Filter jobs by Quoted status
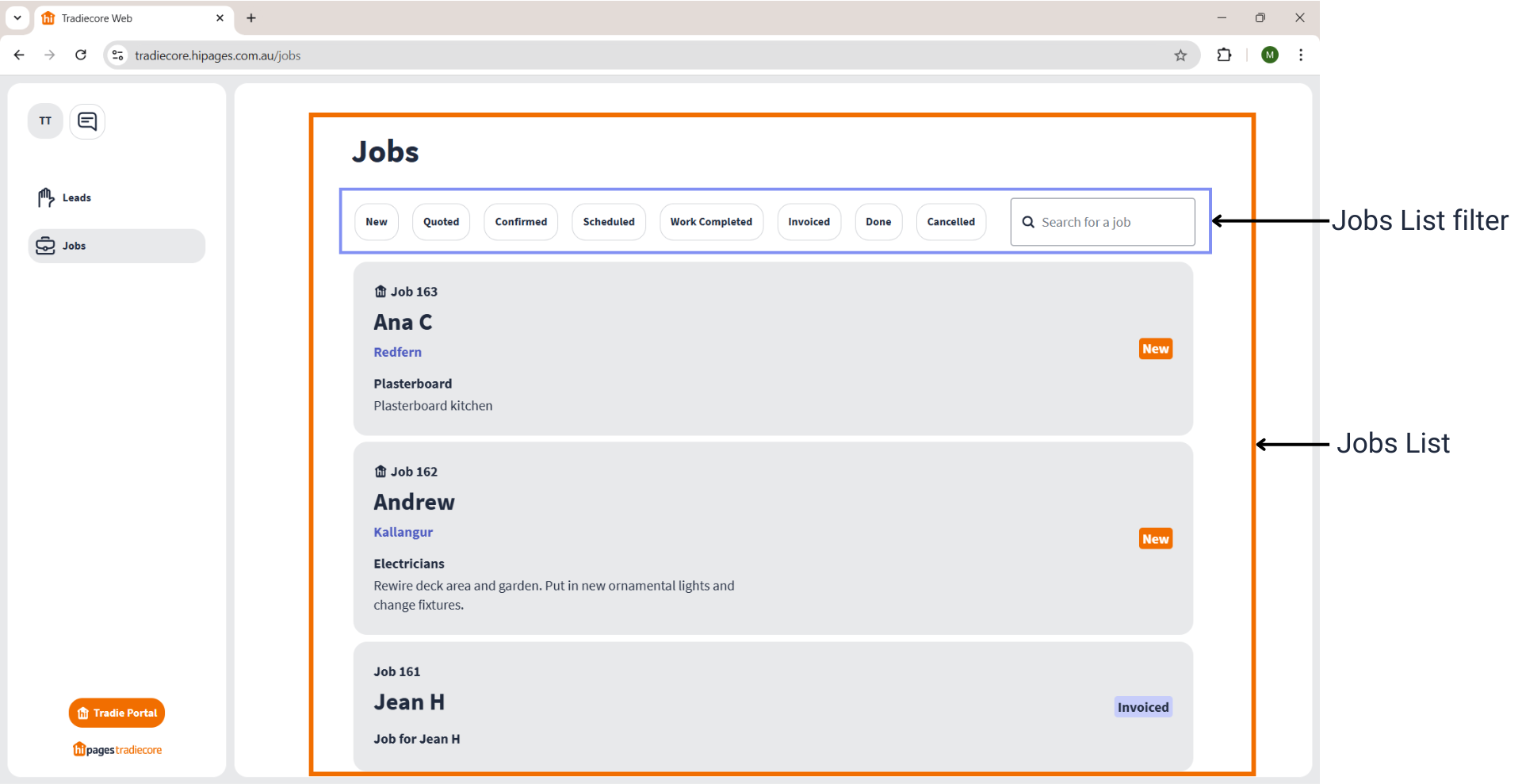 coord(441,222)
